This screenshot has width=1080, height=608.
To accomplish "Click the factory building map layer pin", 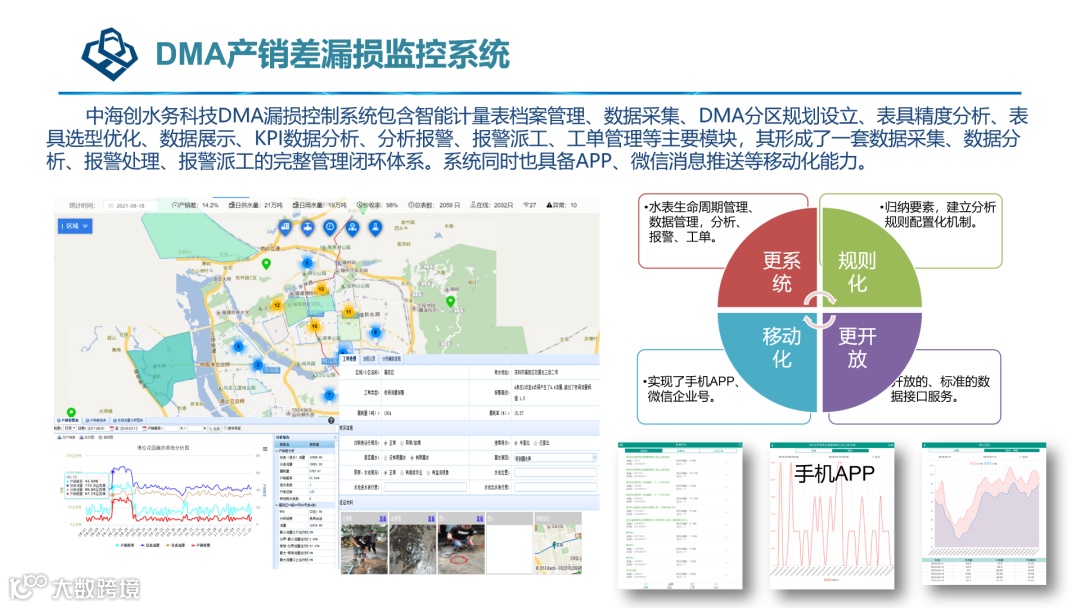I will 285,227.
